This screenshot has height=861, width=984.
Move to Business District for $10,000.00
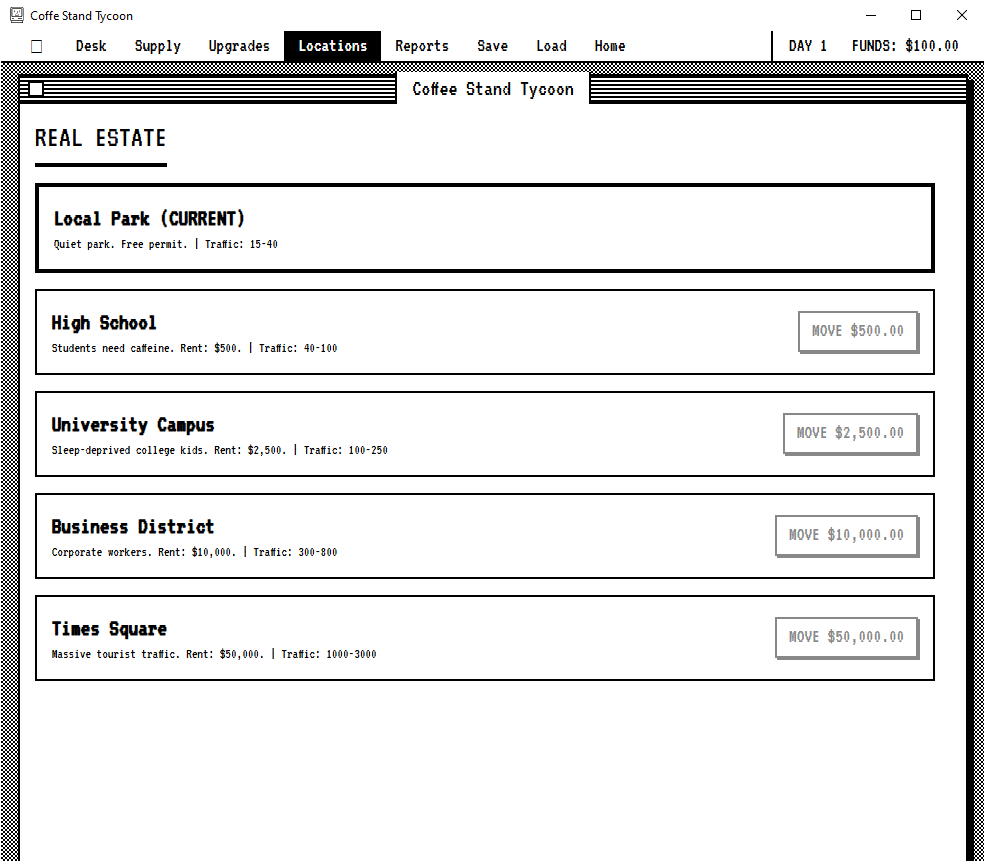click(847, 535)
